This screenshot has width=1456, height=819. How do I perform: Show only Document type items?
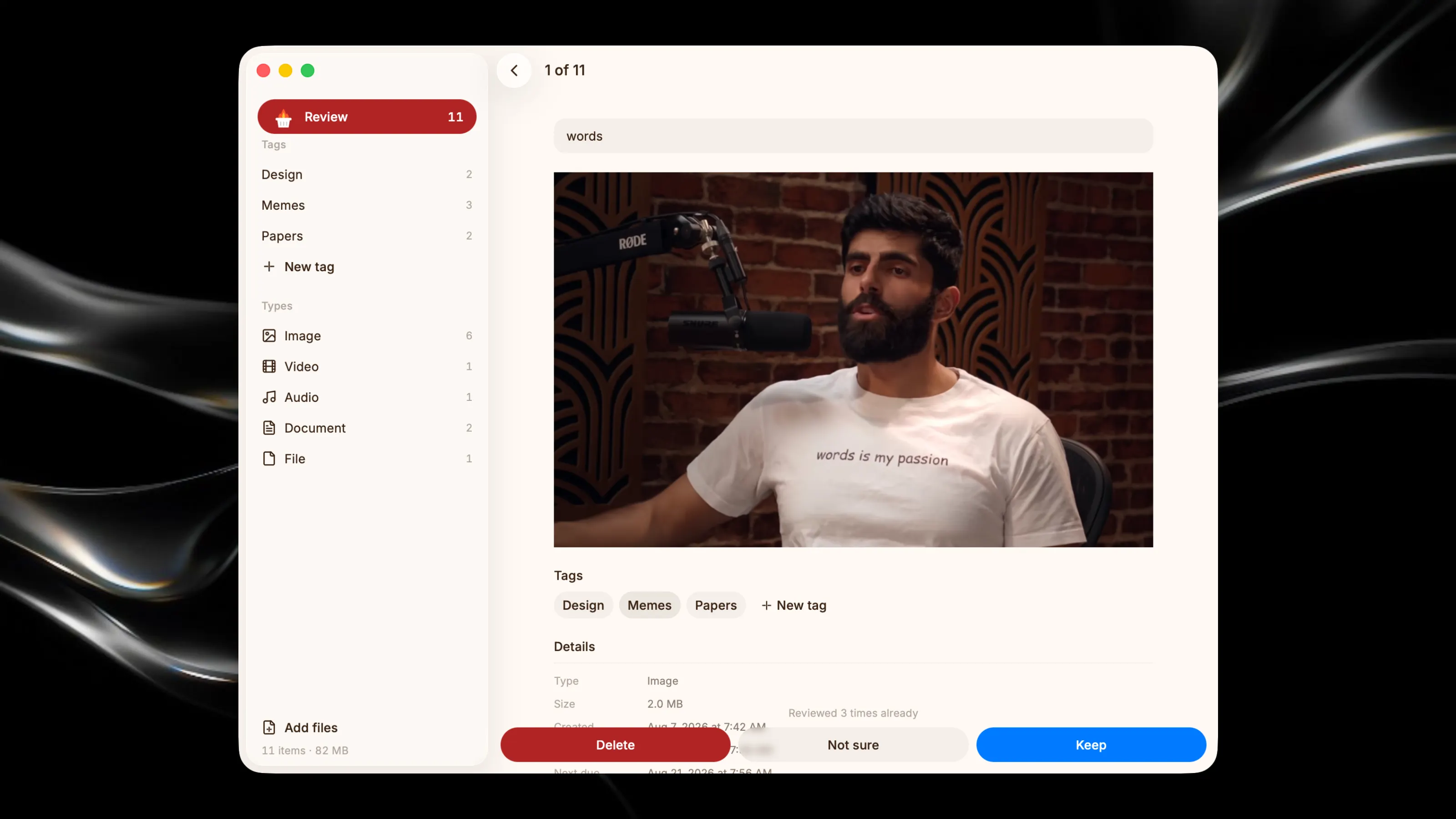[367, 428]
